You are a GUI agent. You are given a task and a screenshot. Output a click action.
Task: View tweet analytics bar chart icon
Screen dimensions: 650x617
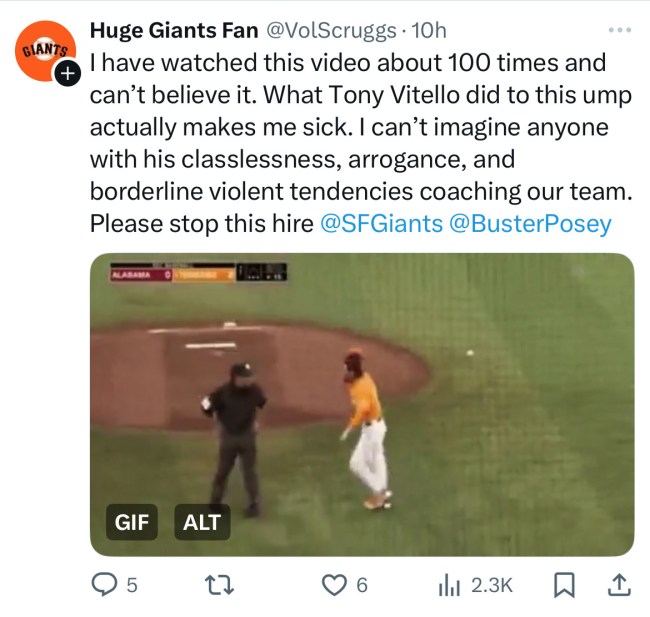click(449, 585)
